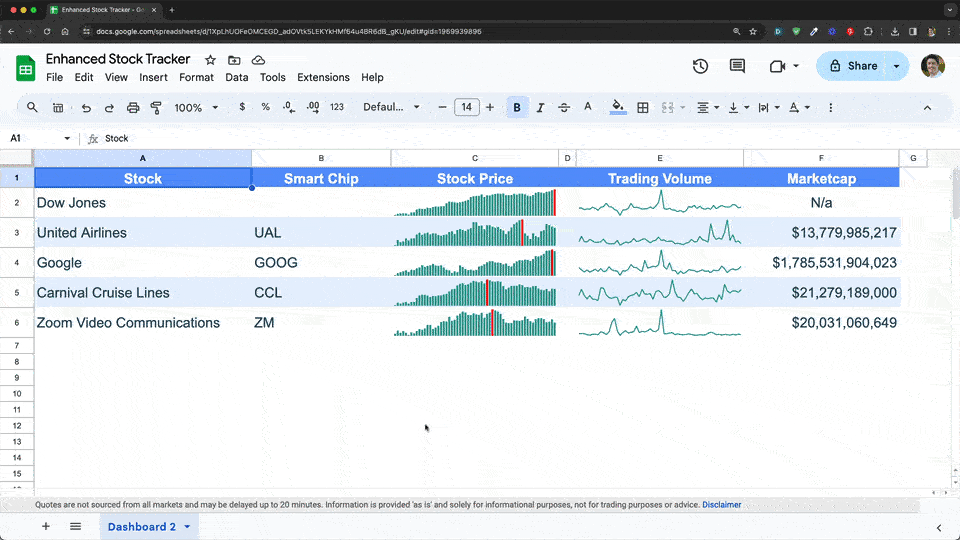Open more number formats 123
This screenshot has width=960, height=540.
click(337, 107)
